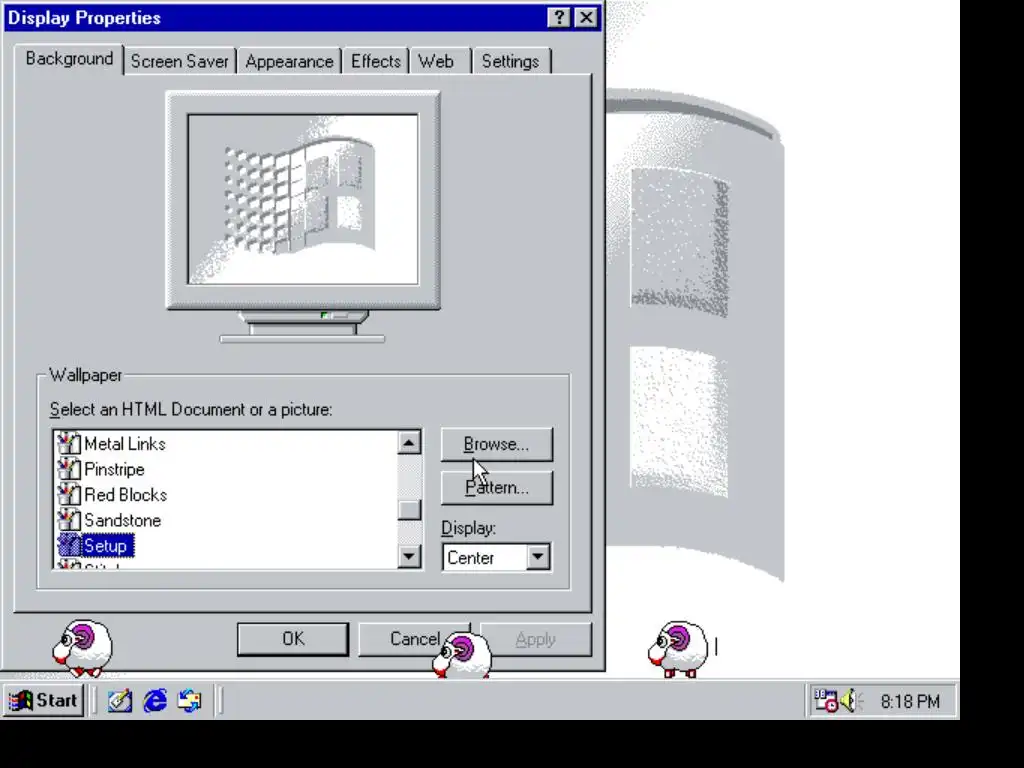Switch to the Settings tab
The width and height of the screenshot is (1024, 768).
(x=511, y=61)
